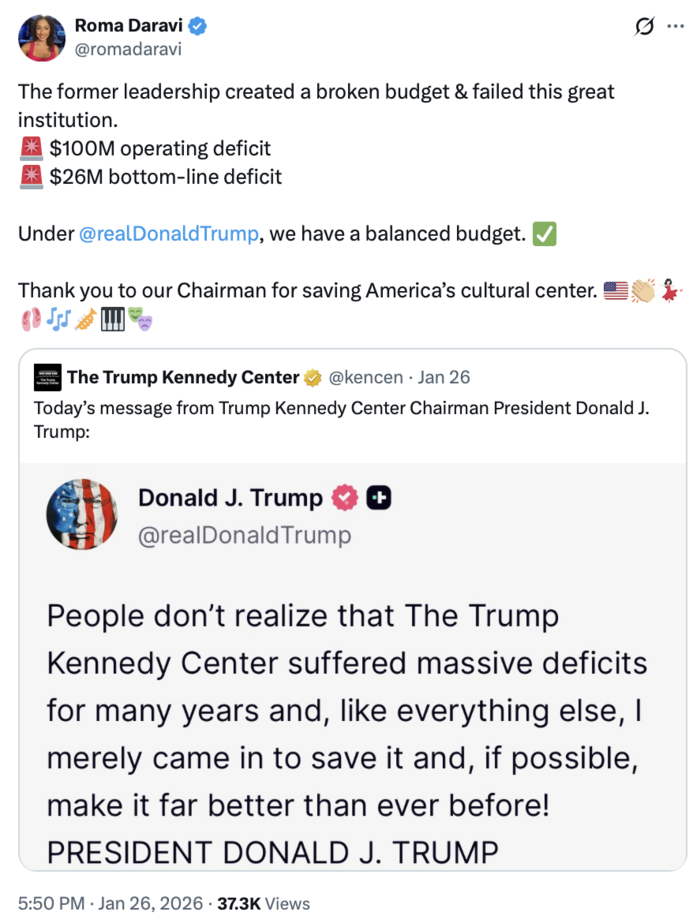This screenshot has height=923, width=693.
Task: Click the Trump Kennedy Center avatar
Action: 46,377
